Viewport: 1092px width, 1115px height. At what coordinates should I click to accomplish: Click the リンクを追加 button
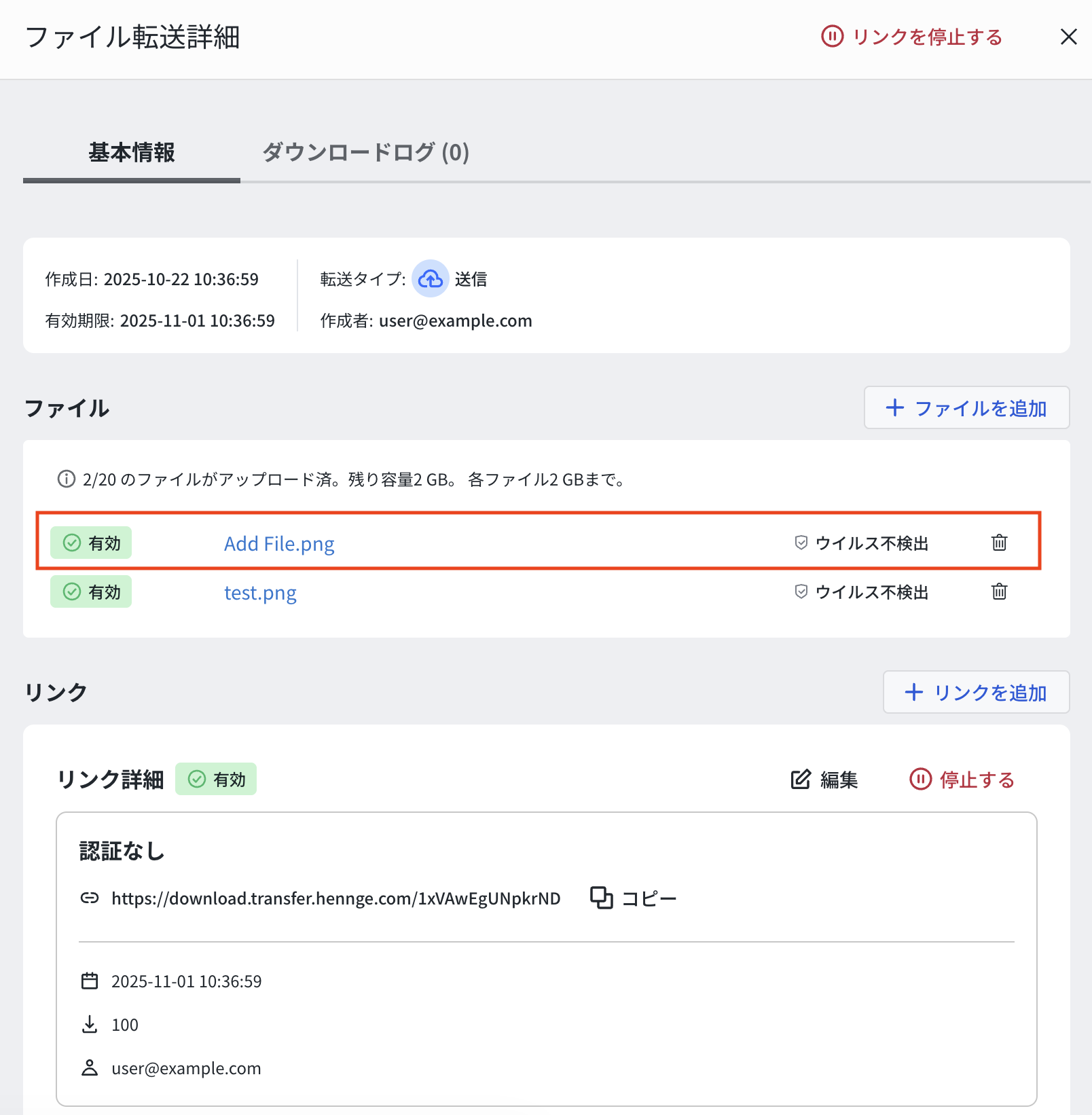pos(976,692)
